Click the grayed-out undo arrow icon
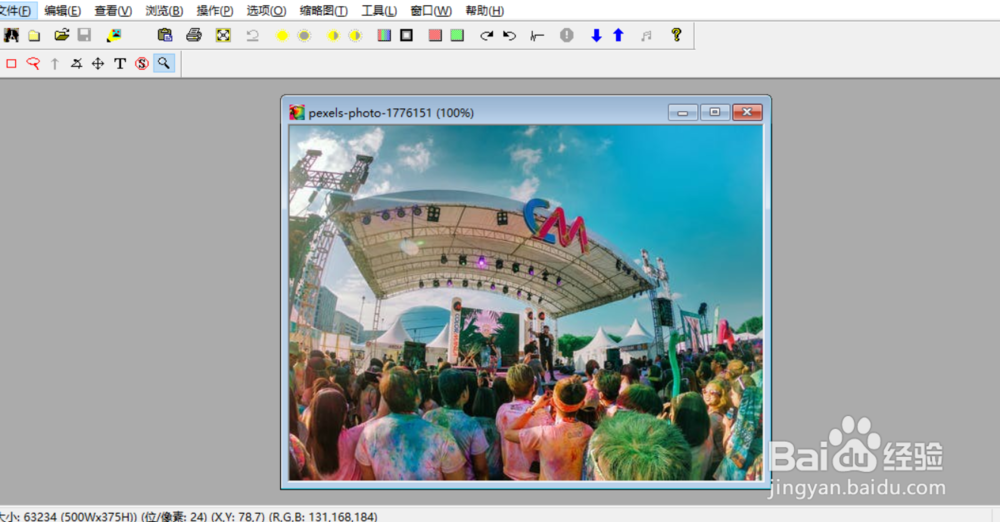This screenshot has width=1000, height=522. [x=253, y=35]
